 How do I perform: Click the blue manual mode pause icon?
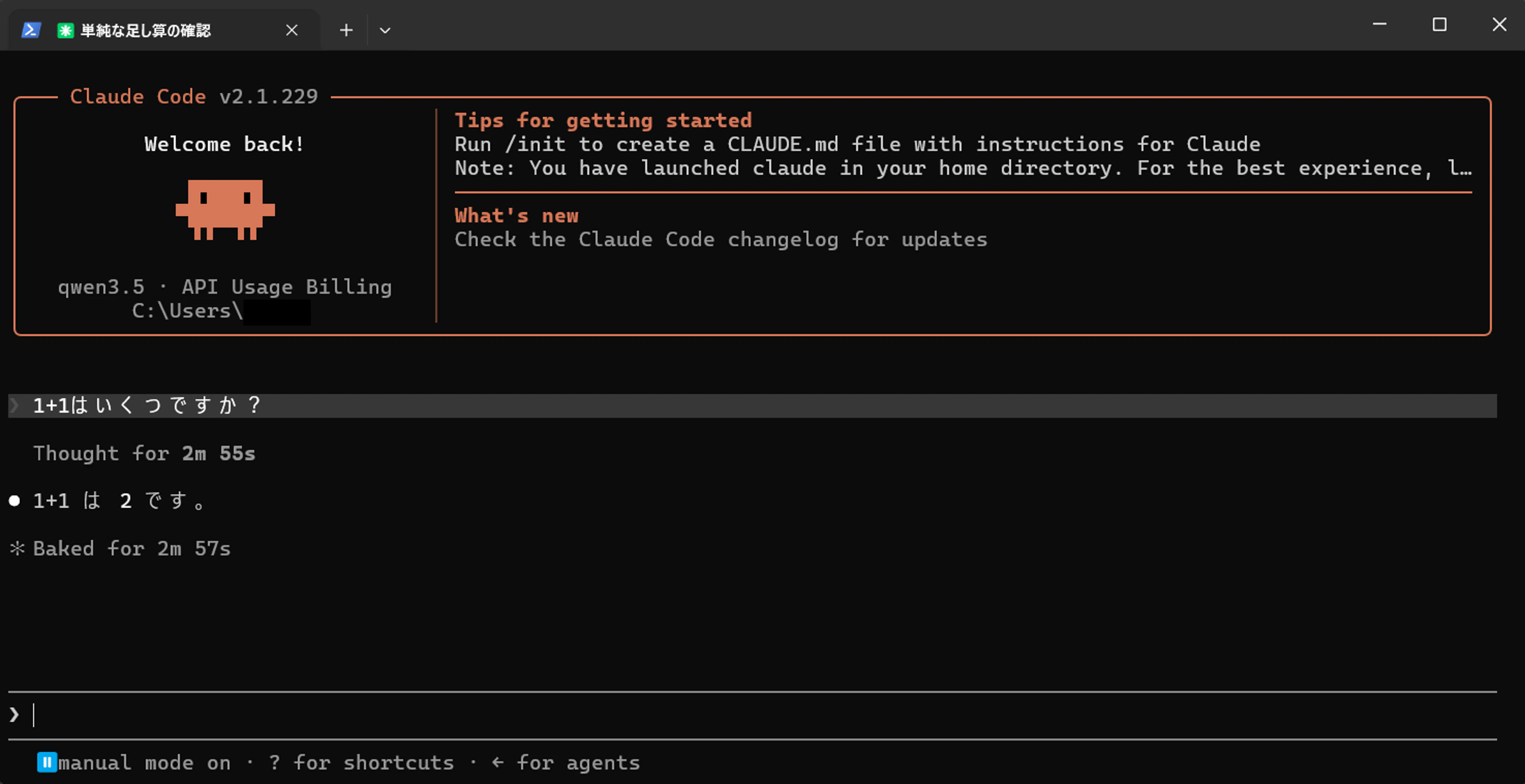pos(47,763)
